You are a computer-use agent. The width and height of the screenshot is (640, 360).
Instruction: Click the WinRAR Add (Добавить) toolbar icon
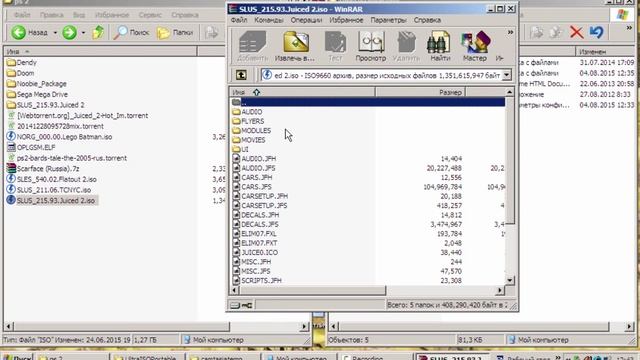[x=253, y=46]
